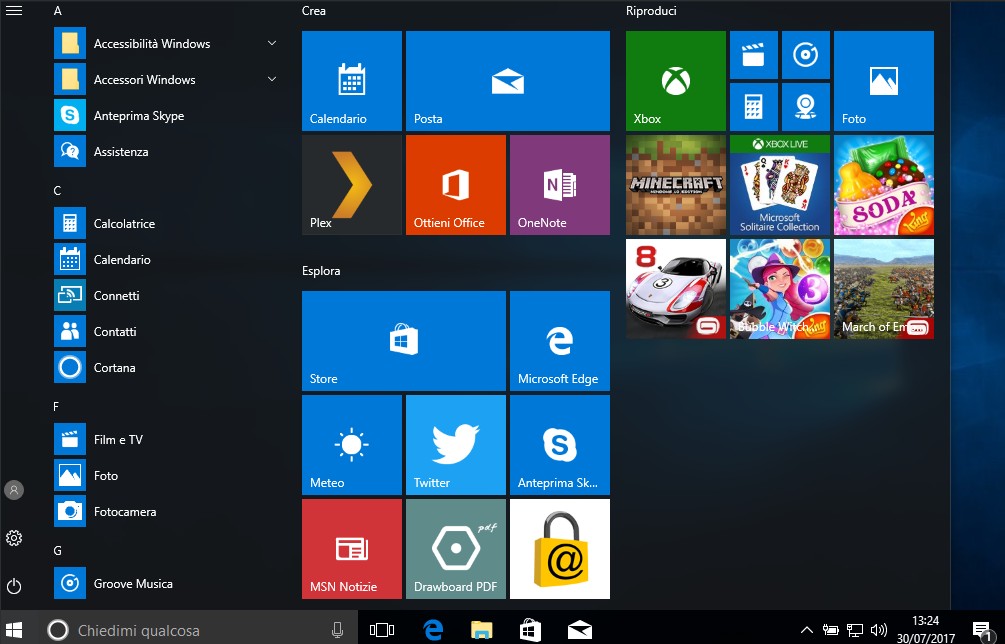Open the Anteprima Skype tile
1005x644 pixels.
pyautogui.click(x=560, y=445)
